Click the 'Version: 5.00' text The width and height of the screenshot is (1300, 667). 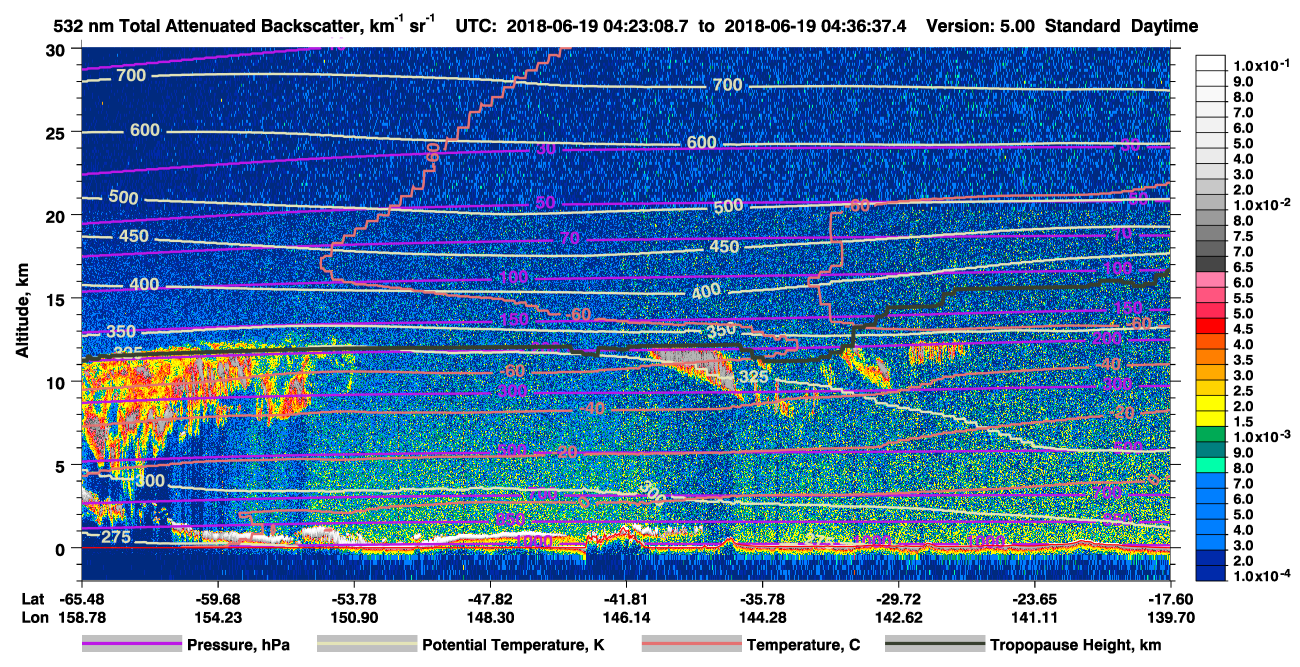pos(979,26)
